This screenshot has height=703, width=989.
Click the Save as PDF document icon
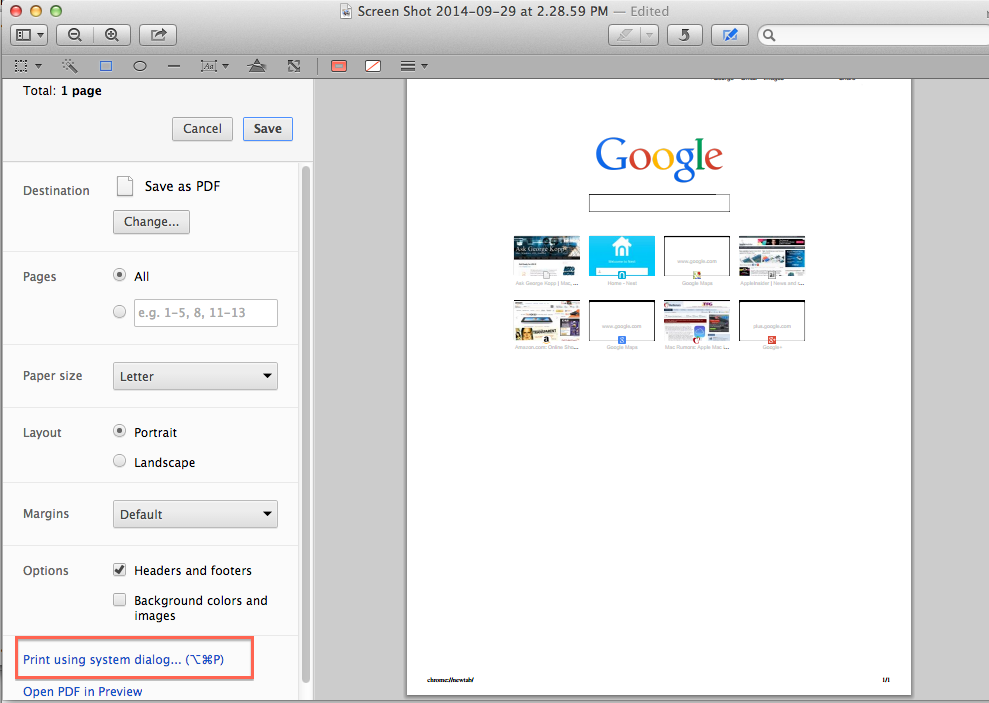tap(125, 186)
